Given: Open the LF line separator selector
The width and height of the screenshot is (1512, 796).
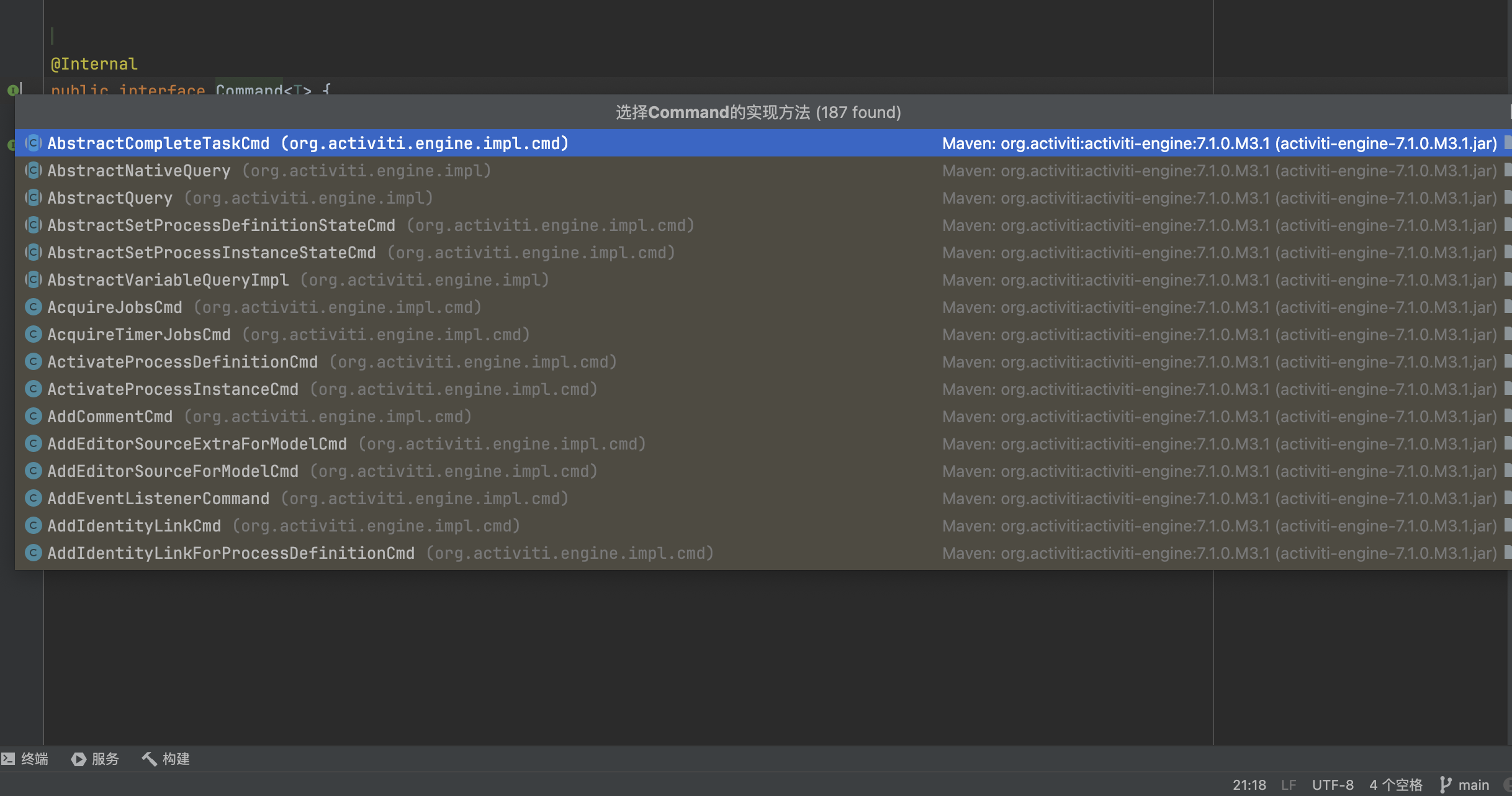Looking at the screenshot, I should coord(1290,784).
